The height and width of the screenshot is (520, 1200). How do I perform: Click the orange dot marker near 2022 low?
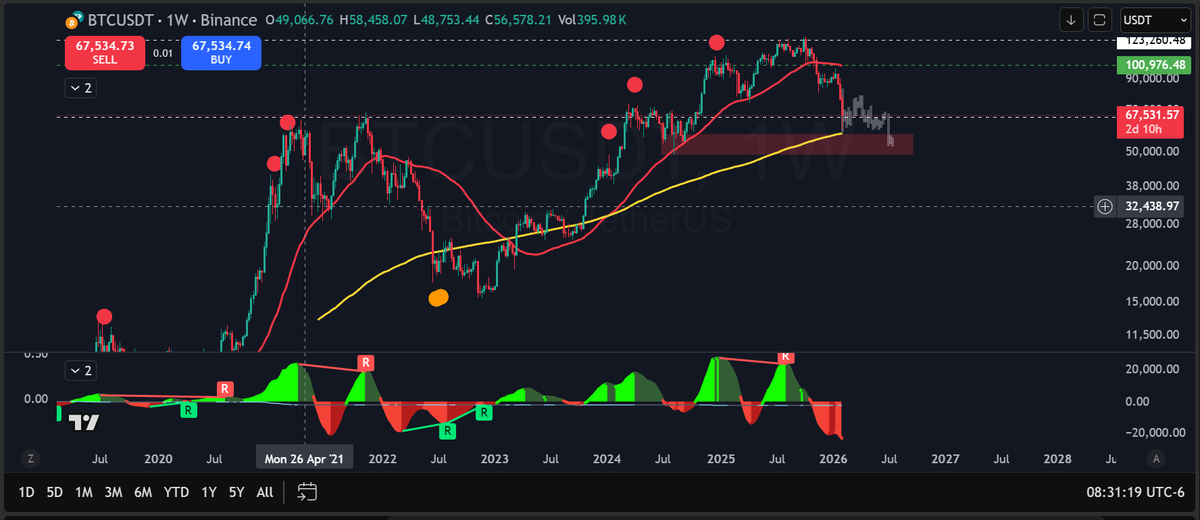point(438,297)
